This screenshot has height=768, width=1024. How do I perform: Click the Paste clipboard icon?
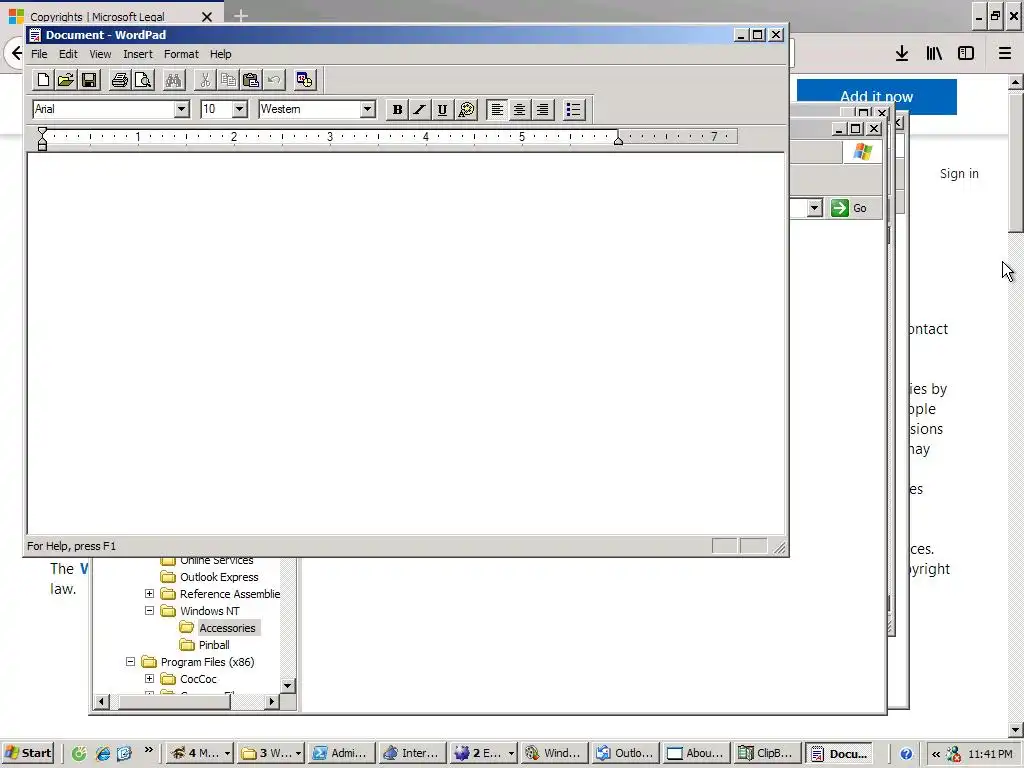[251, 80]
